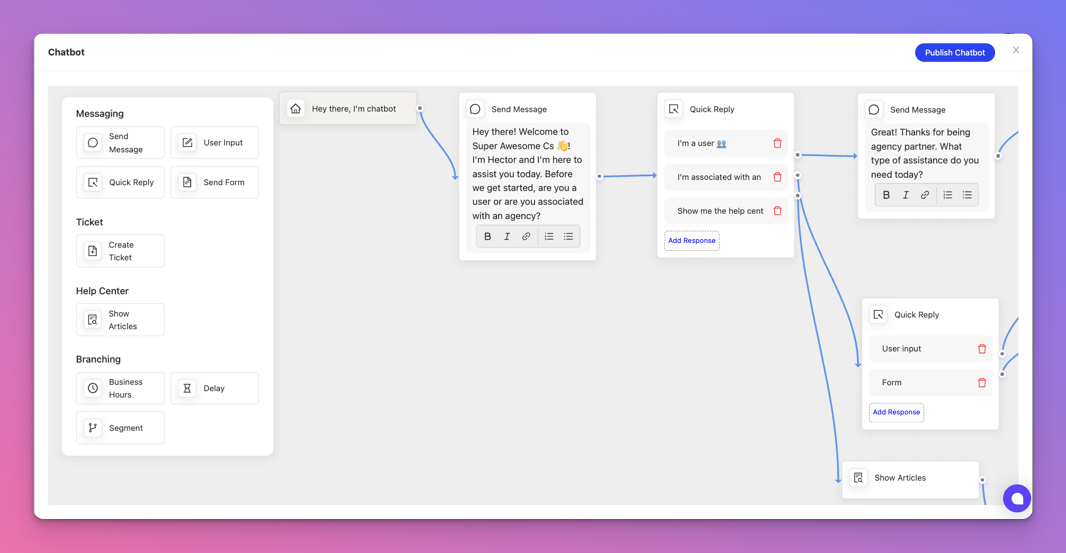Click the "Branching" section heading

tap(98, 359)
